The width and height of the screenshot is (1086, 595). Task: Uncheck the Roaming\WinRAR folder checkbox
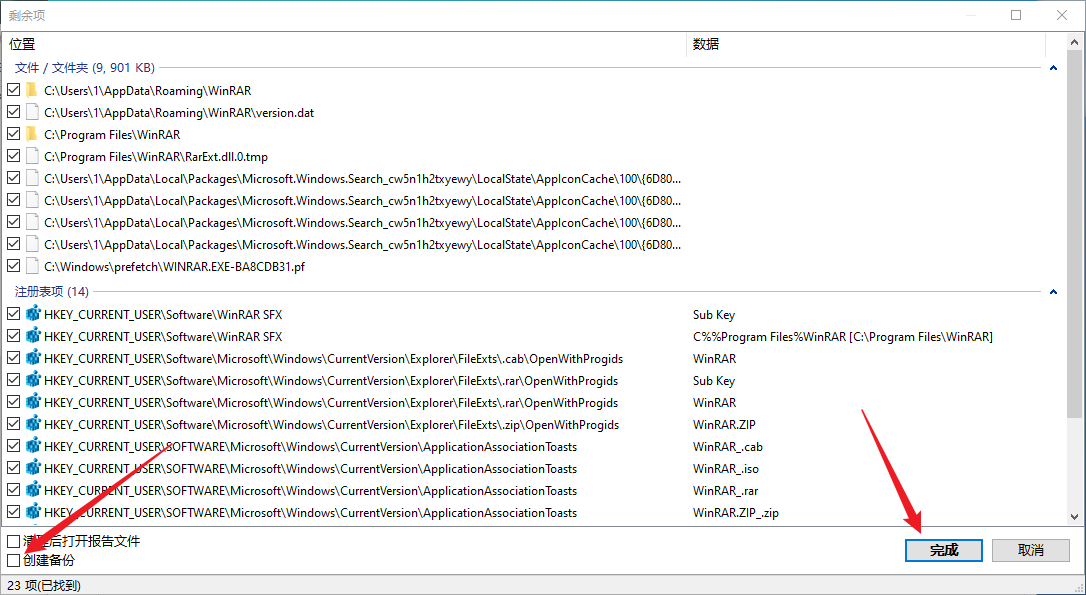[x=13, y=90]
